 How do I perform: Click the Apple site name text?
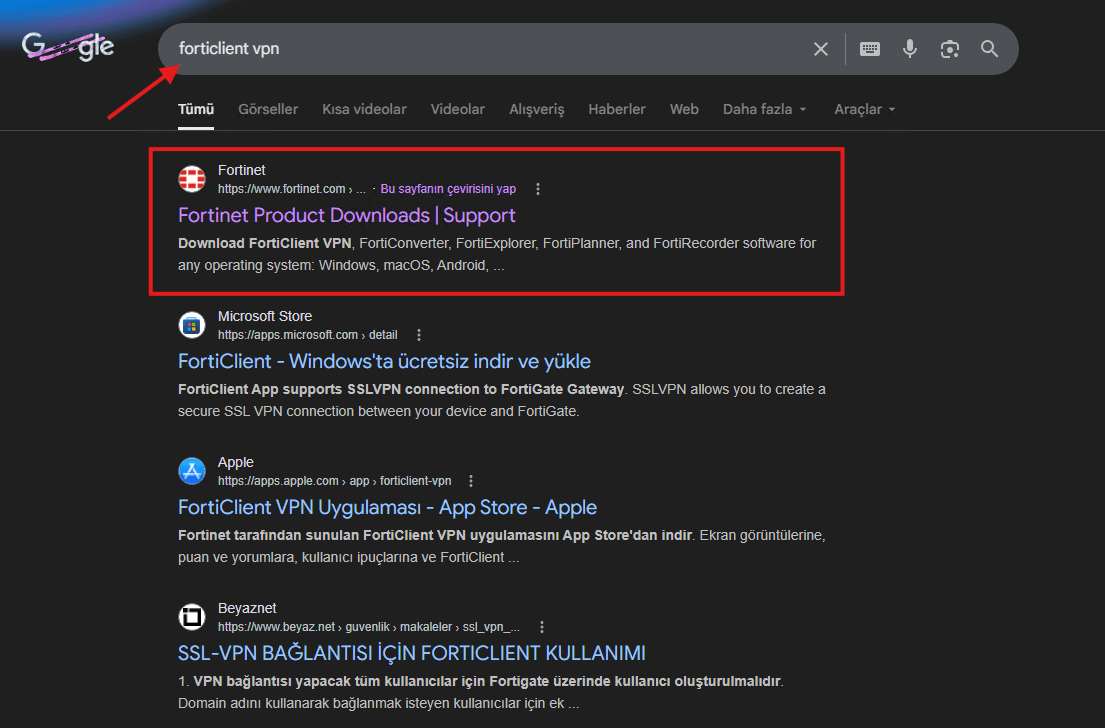pos(235,462)
